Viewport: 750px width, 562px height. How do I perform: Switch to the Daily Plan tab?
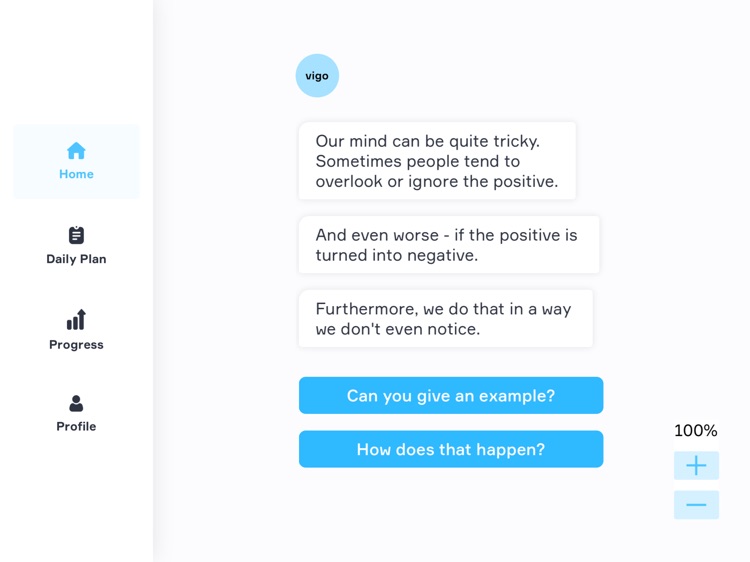click(x=76, y=259)
